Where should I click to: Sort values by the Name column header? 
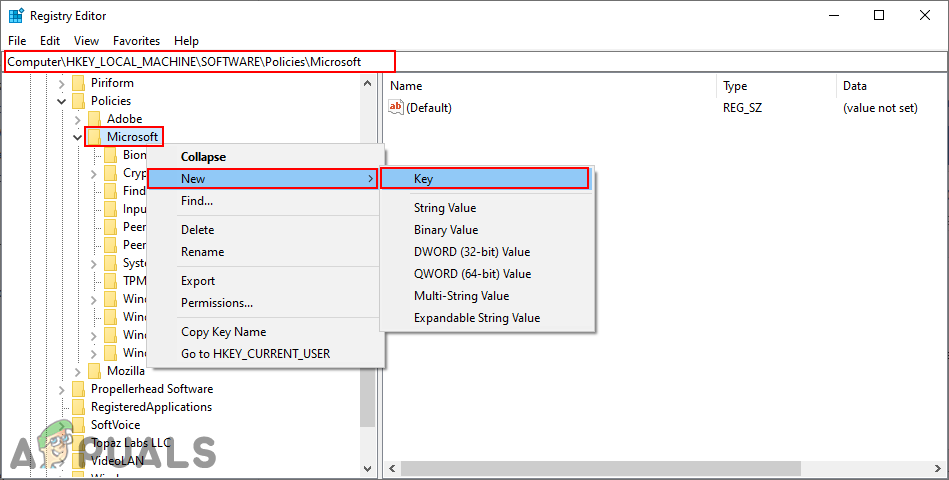point(550,86)
